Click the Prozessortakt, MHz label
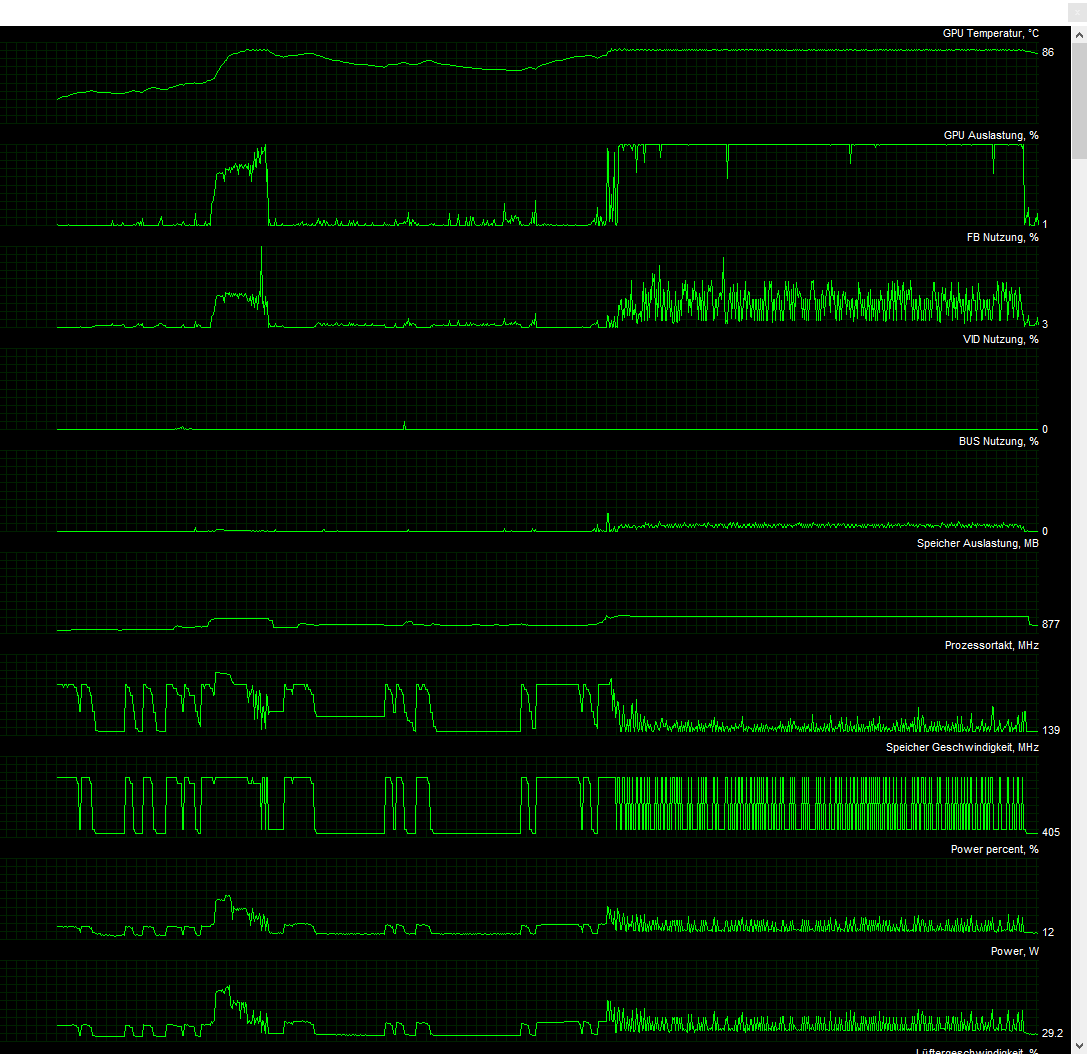 [991, 645]
